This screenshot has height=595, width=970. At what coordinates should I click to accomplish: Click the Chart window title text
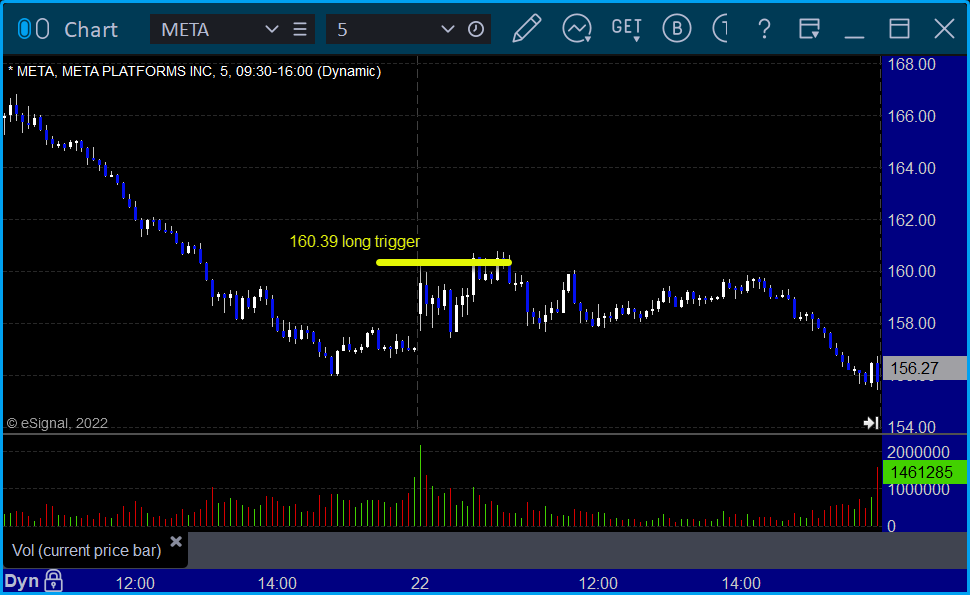[91, 30]
